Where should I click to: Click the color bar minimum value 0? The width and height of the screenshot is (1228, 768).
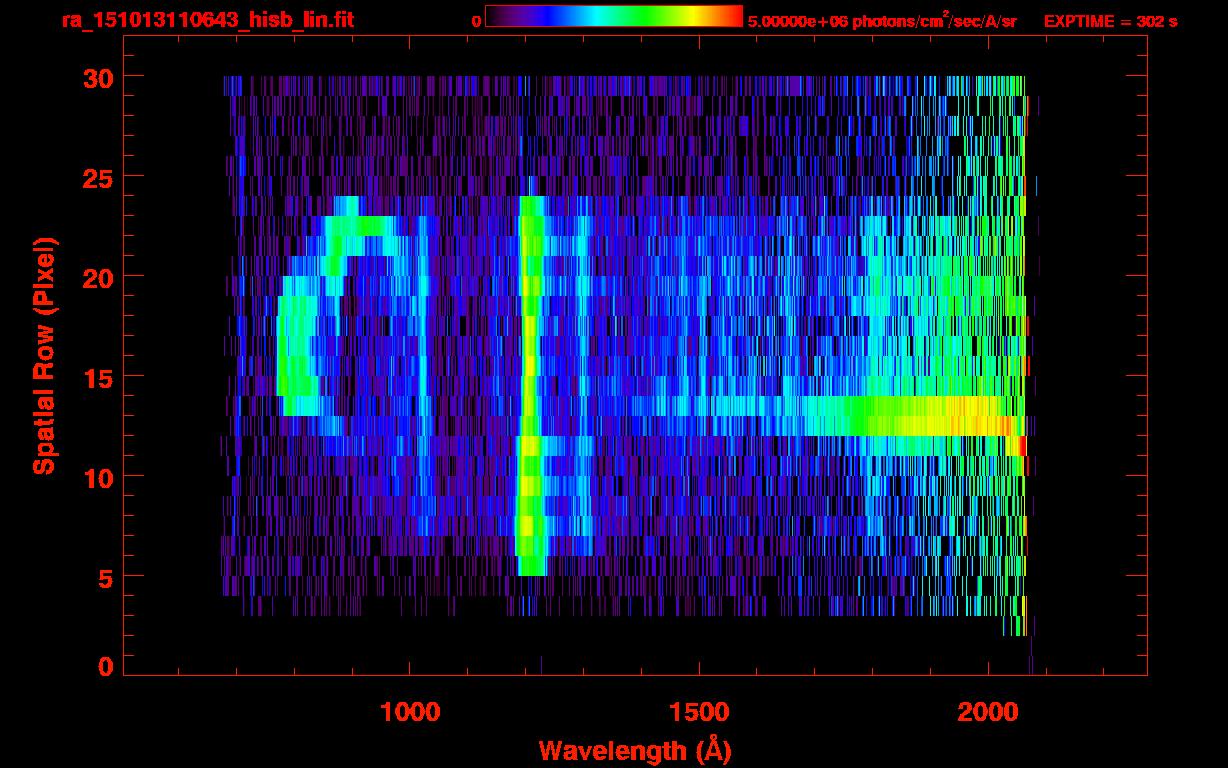[476, 21]
